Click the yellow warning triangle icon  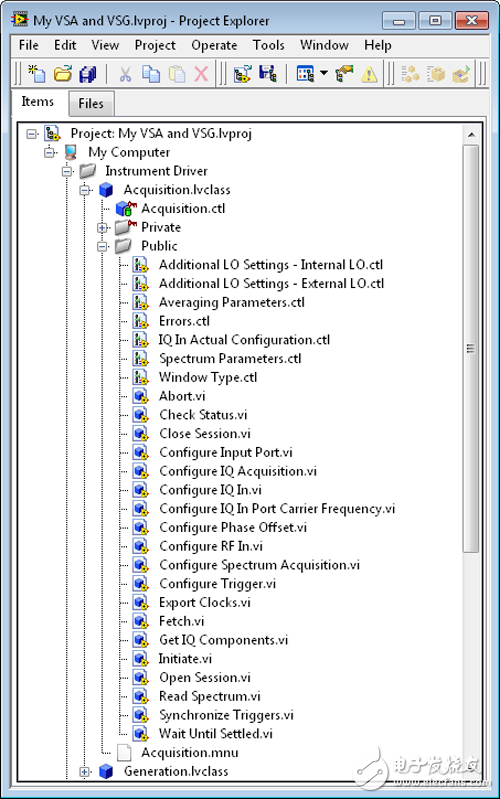tap(369, 74)
